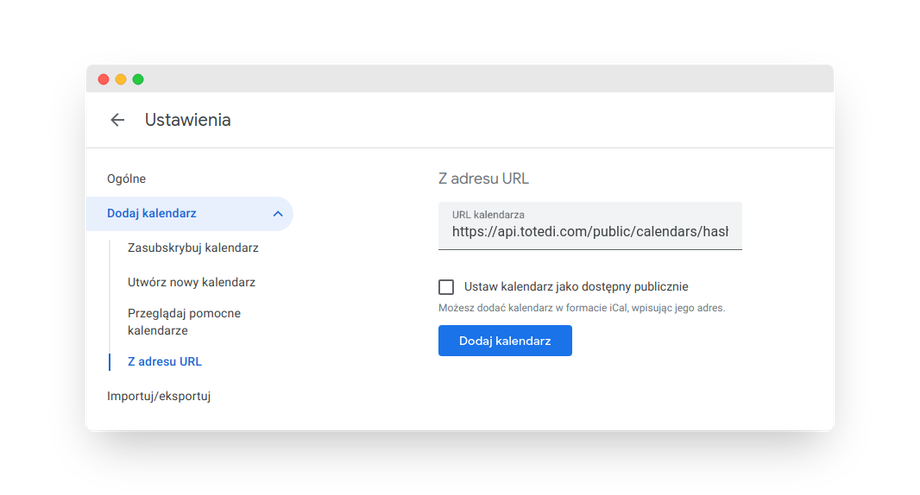Close the window with the red button

coord(103,79)
